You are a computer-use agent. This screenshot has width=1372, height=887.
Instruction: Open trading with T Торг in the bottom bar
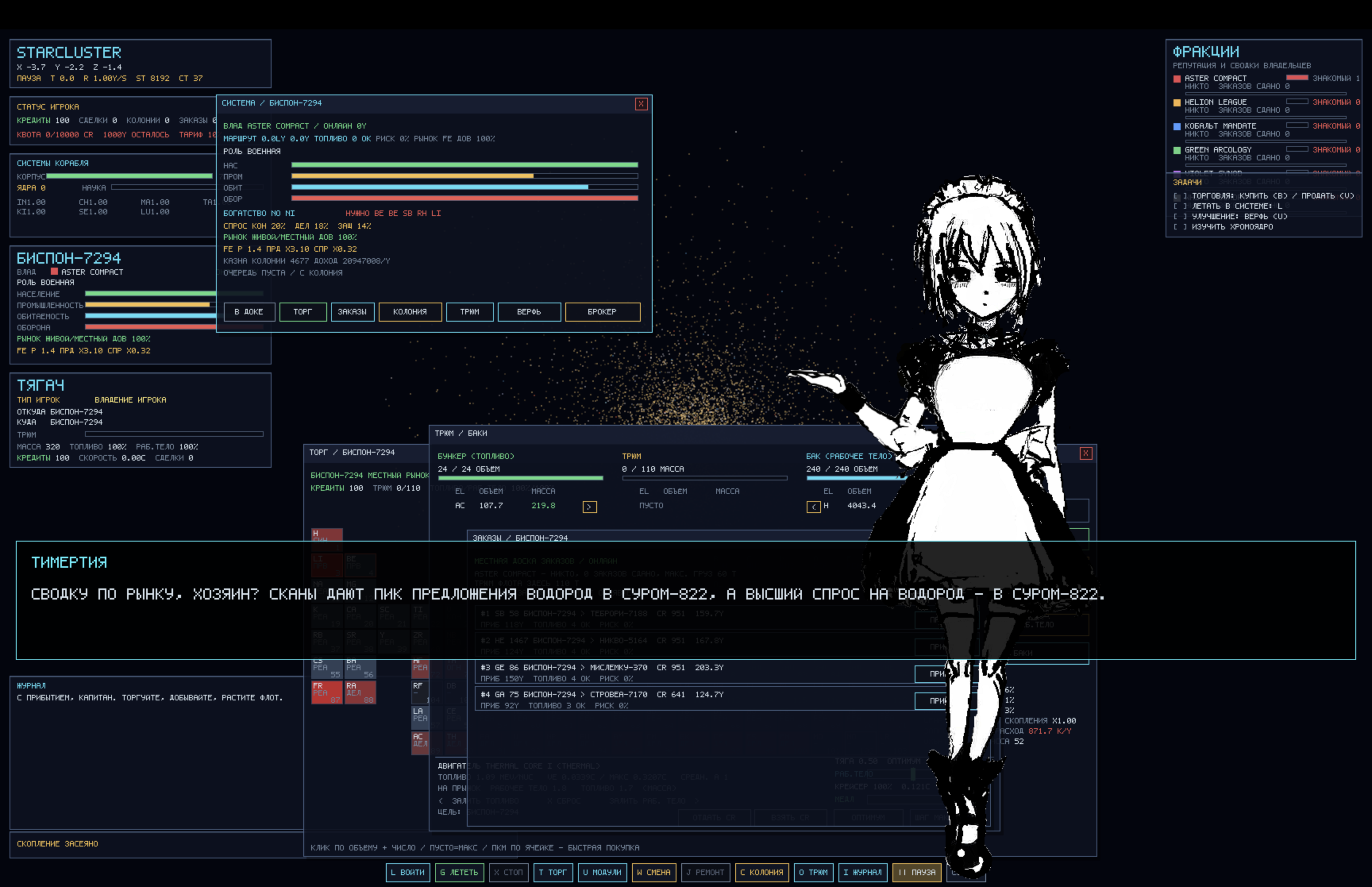coord(553,873)
